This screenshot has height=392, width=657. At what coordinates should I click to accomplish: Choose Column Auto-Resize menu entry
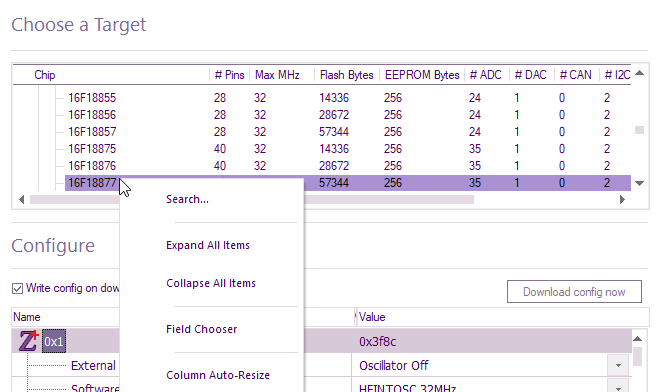218,375
